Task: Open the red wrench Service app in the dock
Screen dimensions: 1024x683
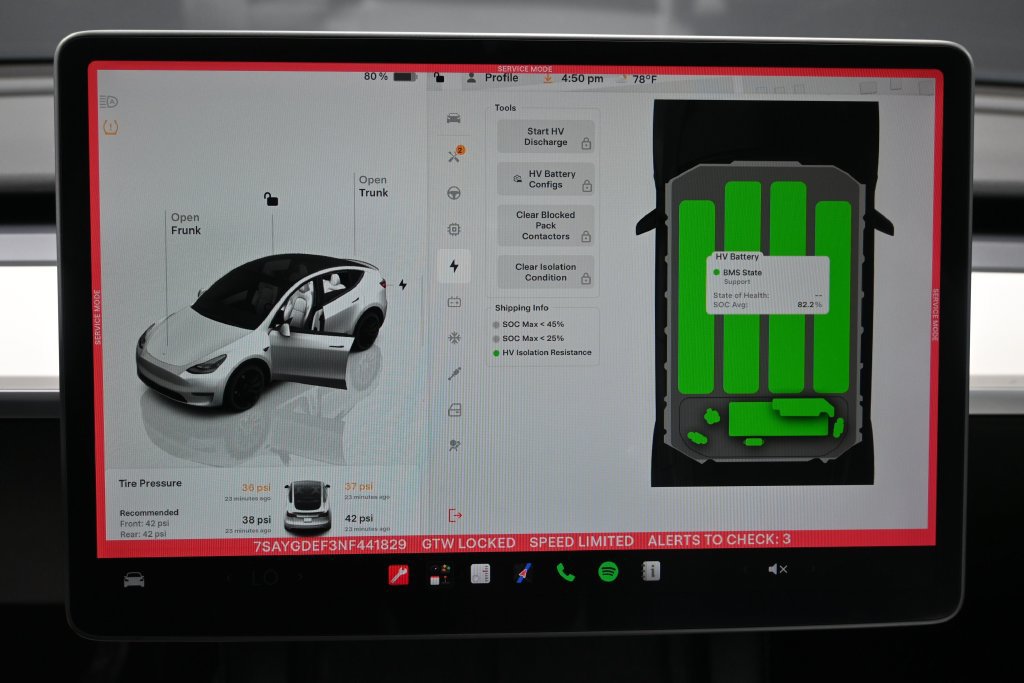Action: click(398, 574)
